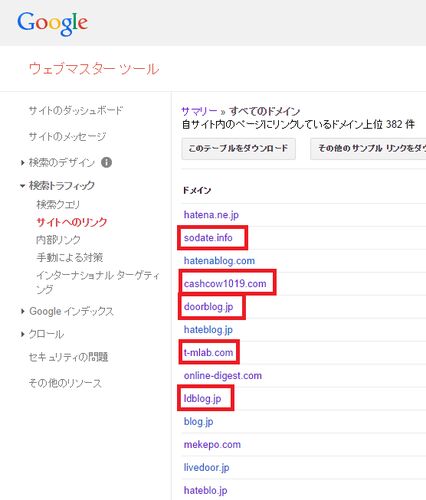426x500 pixels.
Task: Go back via サマリー breadcrumb link
Action: point(199,111)
